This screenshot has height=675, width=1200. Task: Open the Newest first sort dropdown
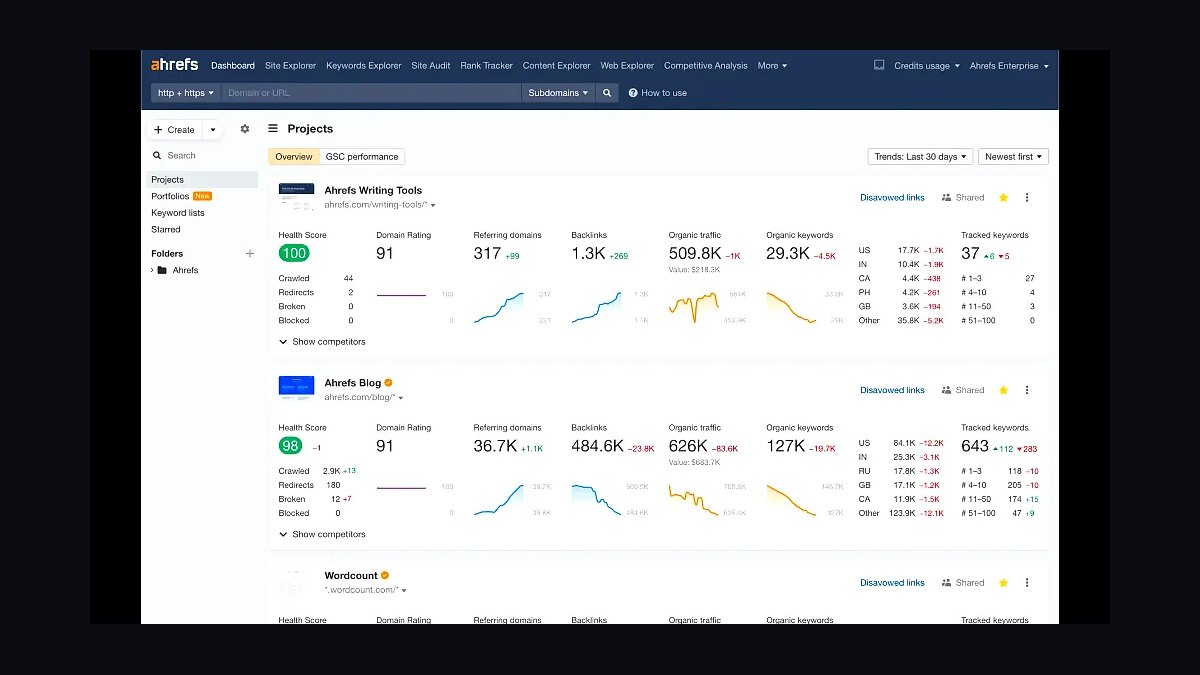pos(1014,157)
